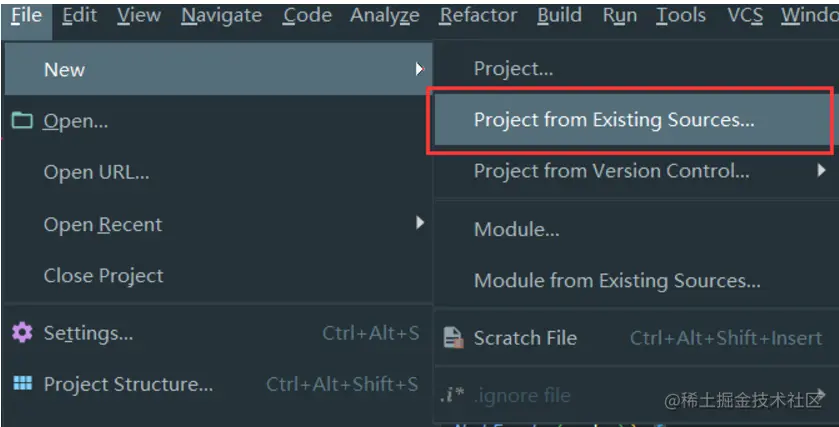The height and width of the screenshot is (427, 839).
Task: Open the Tools menu
Action: pos(681,16)
